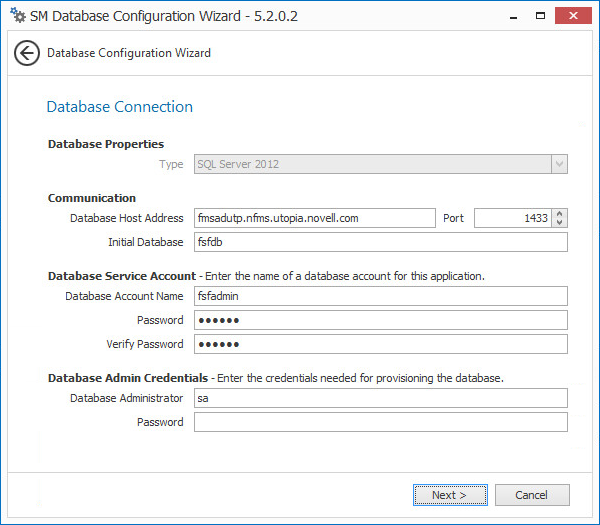This screenshot has width=600, height=525.
Task: Increase the port number with up arrow
Action: (x=560, y=213)
